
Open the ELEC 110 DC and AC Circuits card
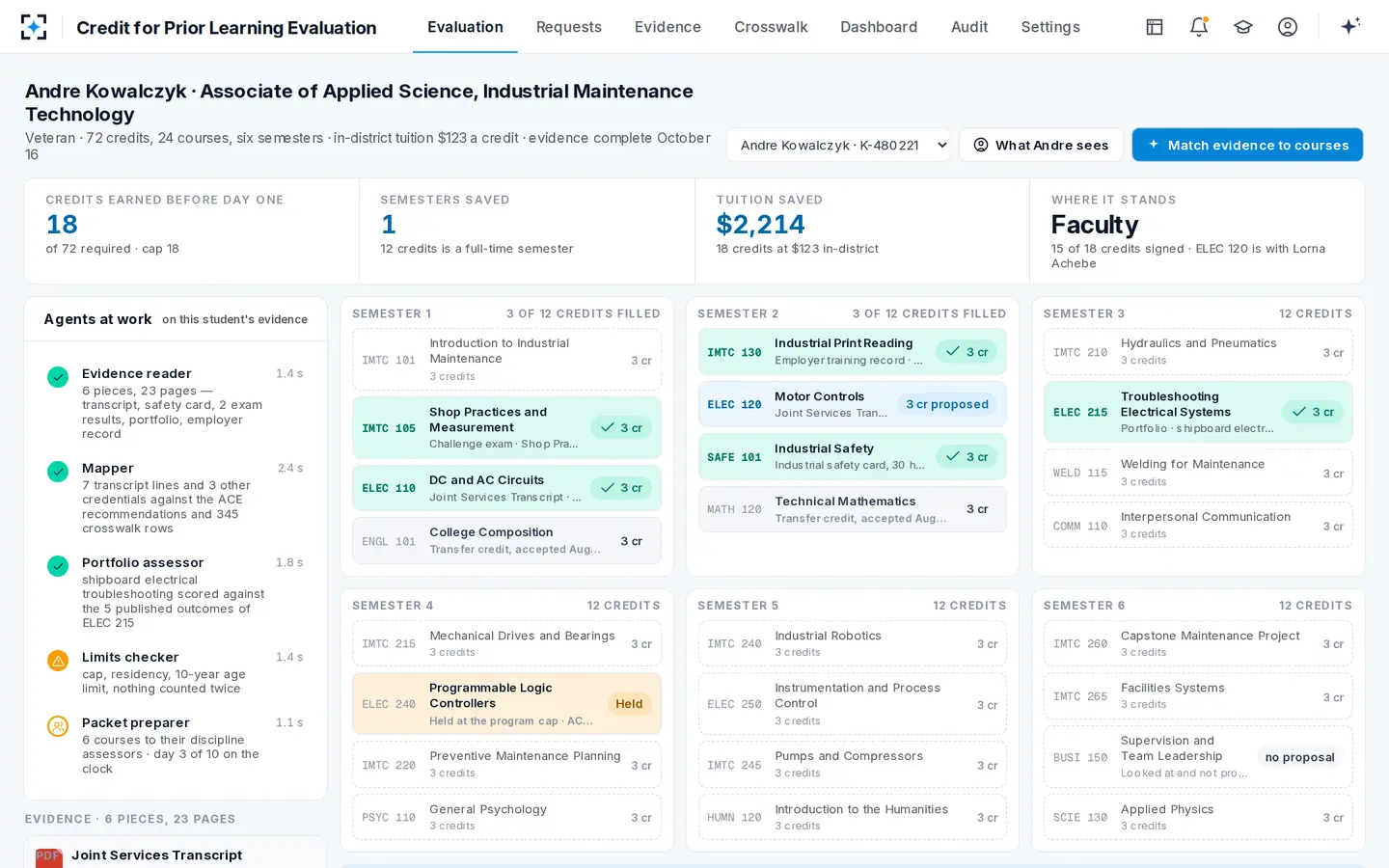click(x=506, y=488)
